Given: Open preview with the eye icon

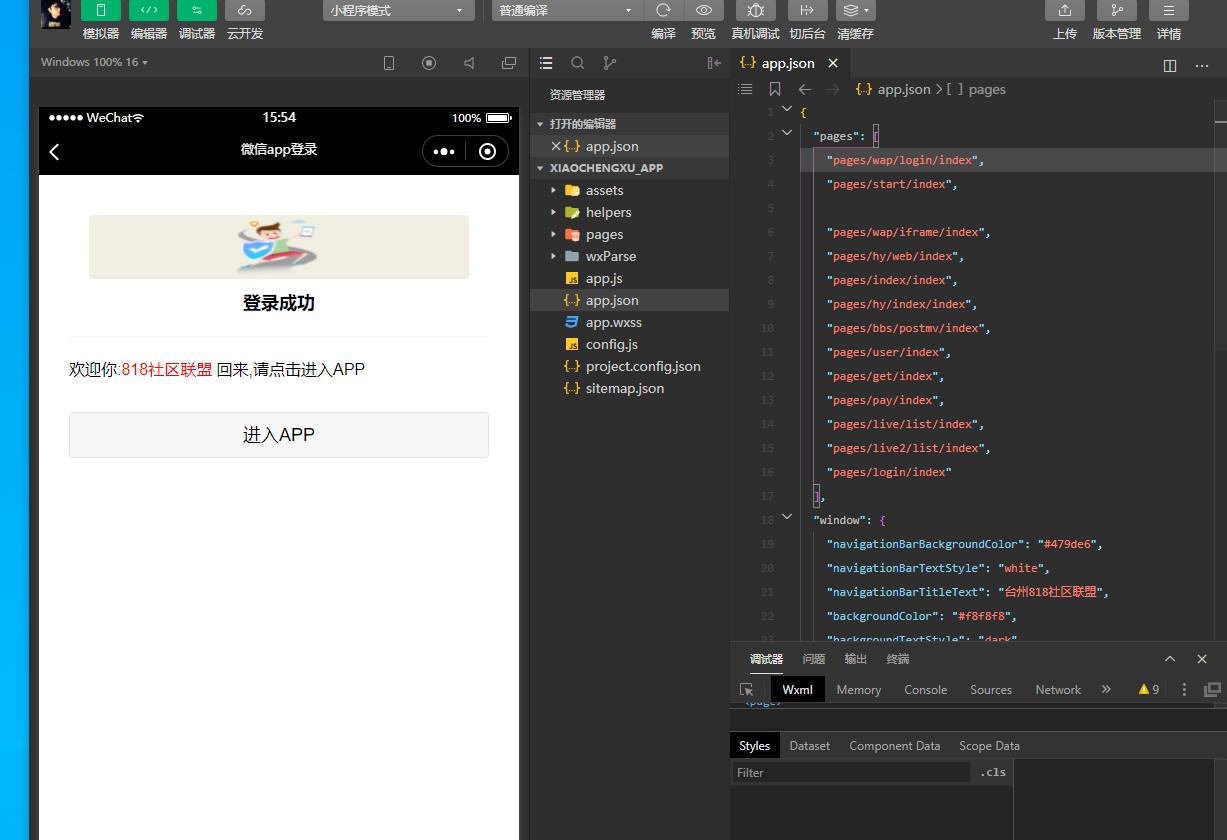Looking at the screenshot, I should coord(704,10).
